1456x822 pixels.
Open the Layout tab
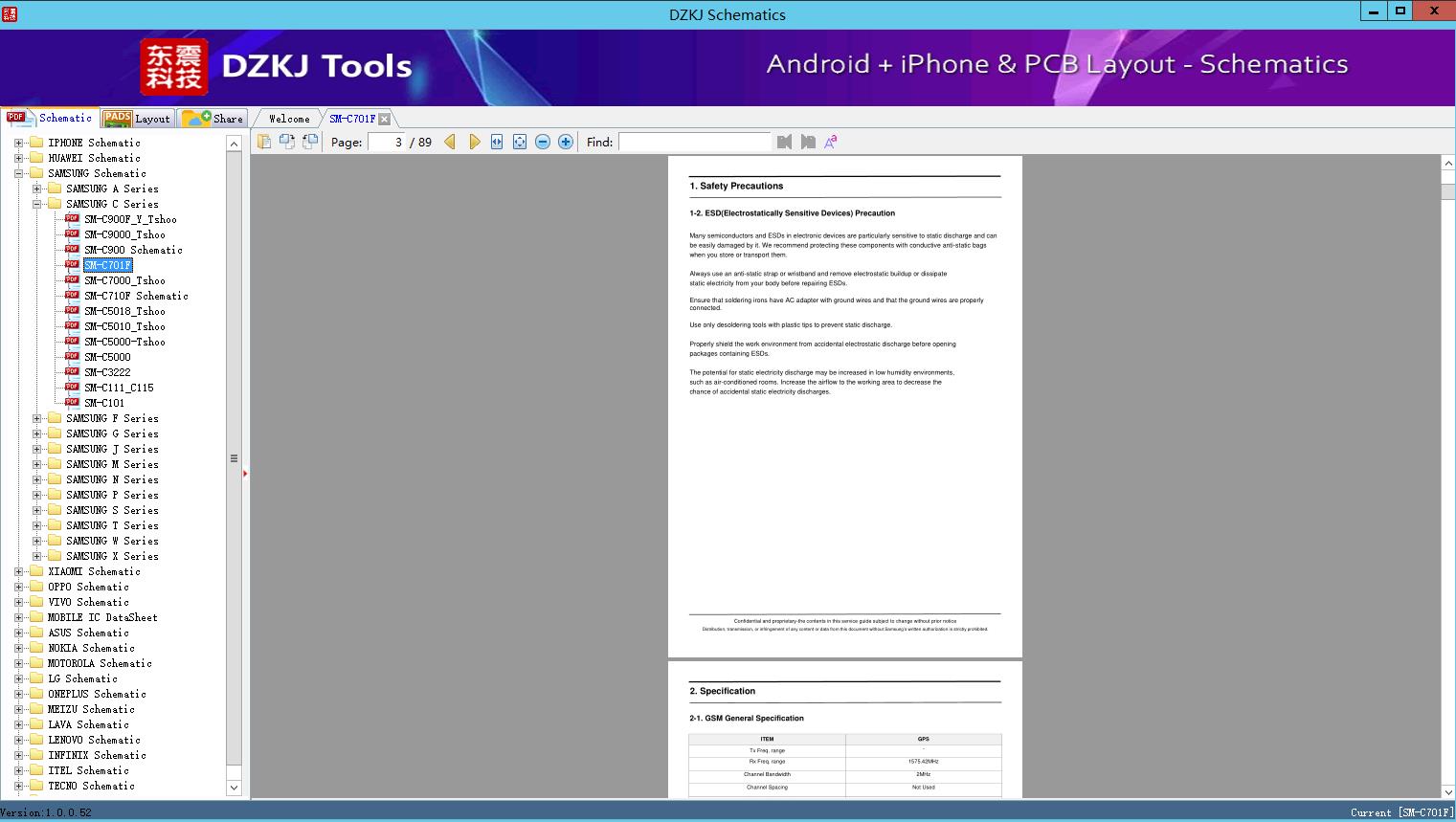coord(137,118)
